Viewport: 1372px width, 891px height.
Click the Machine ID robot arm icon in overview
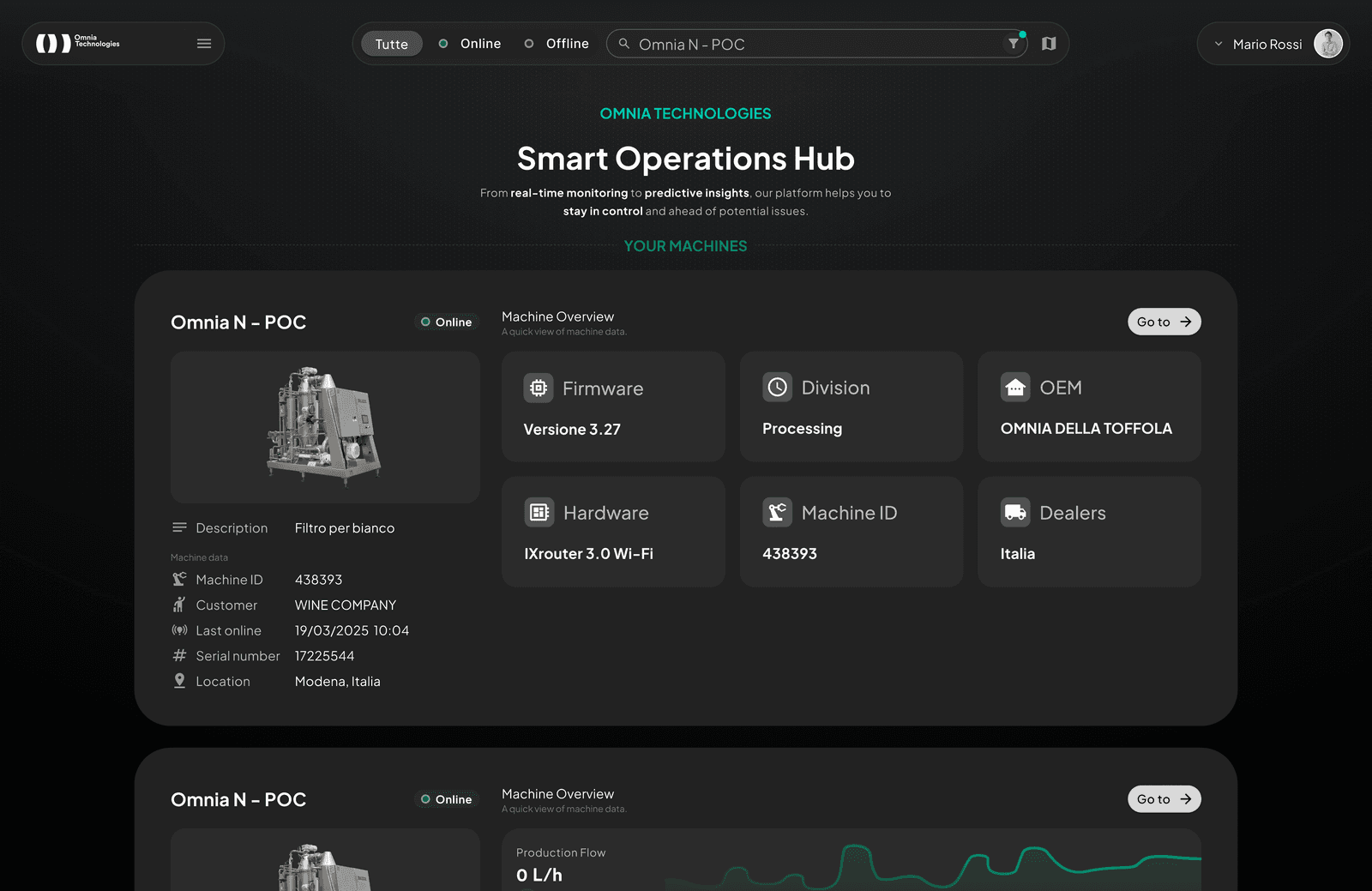[777, 513]
